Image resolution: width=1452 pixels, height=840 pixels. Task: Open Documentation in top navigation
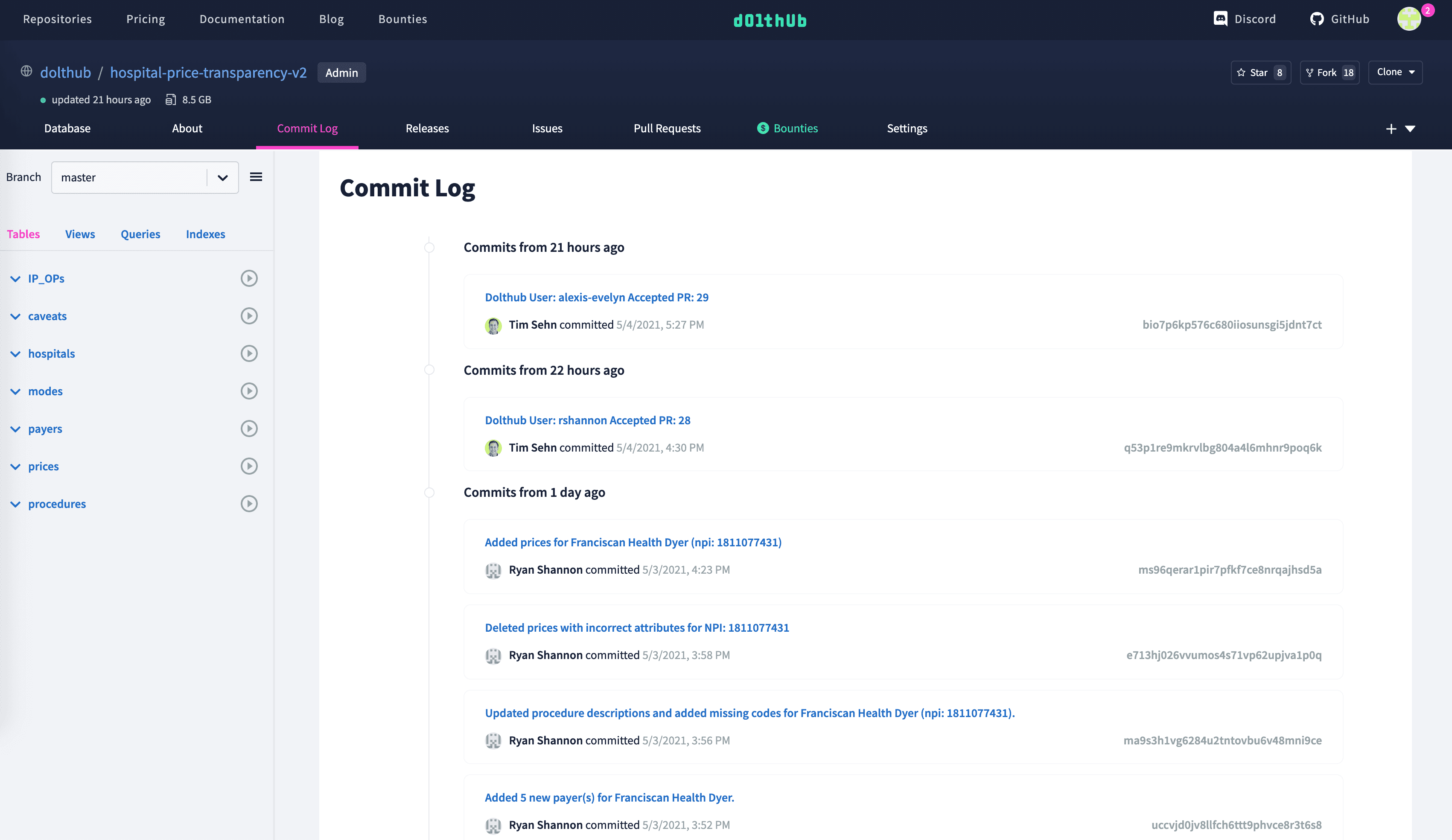[242, 19]
